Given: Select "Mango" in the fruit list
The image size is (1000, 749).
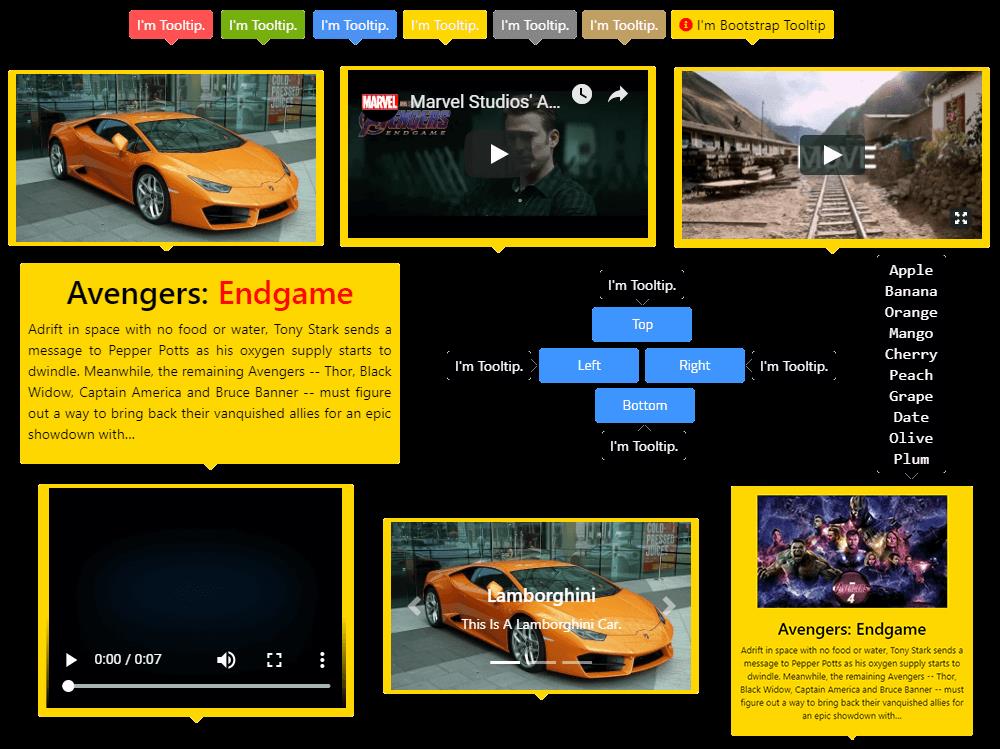Looking at the screenshot, I should point(911,333).
